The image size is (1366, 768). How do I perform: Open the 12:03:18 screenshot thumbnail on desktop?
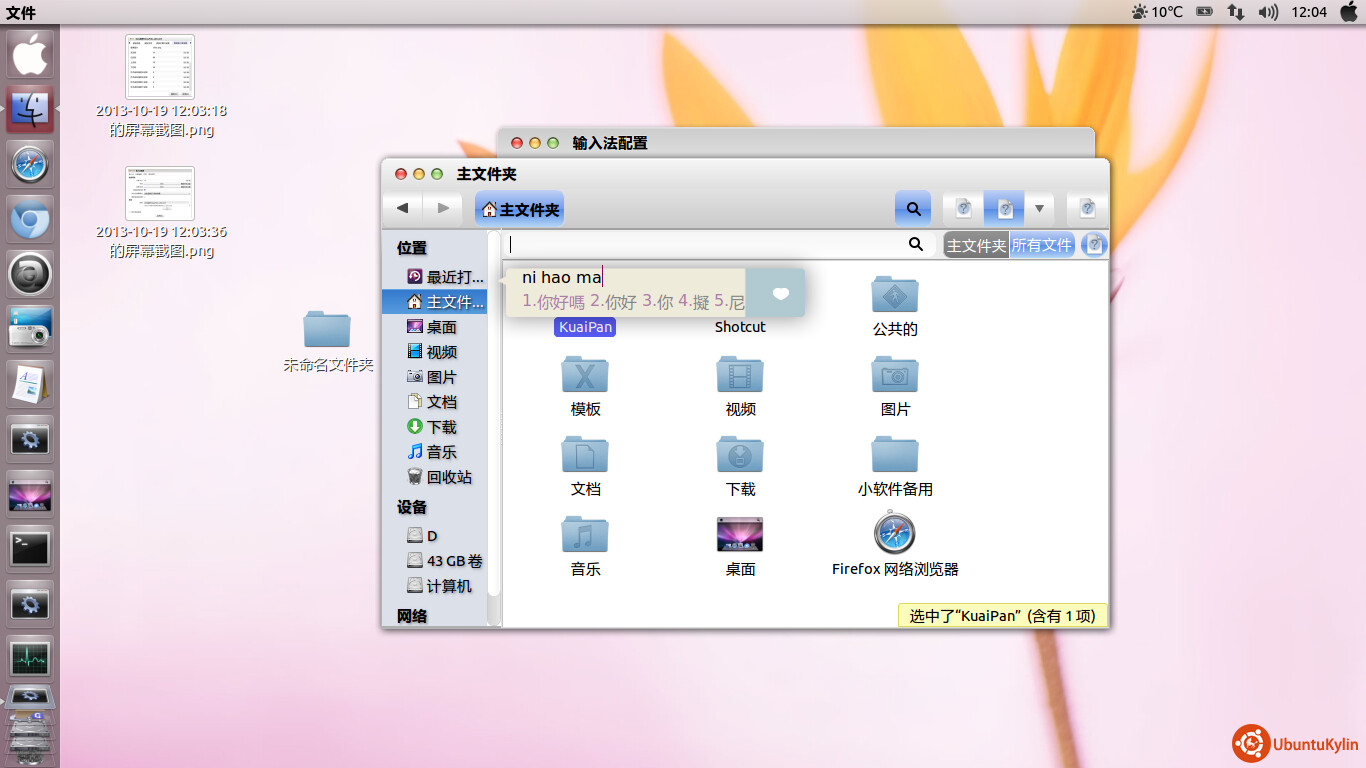160,67
